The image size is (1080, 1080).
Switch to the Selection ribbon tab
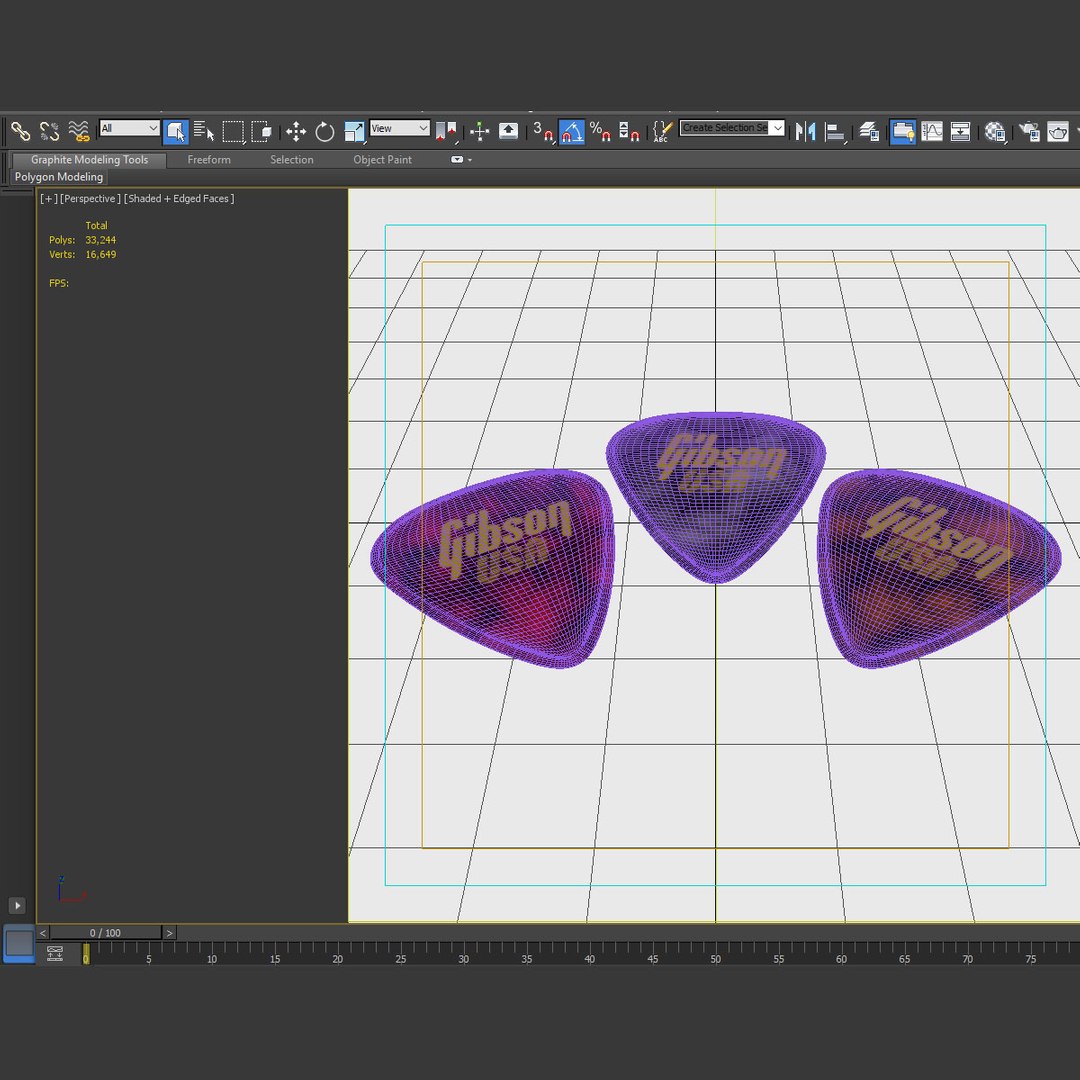tap(291, 160)
